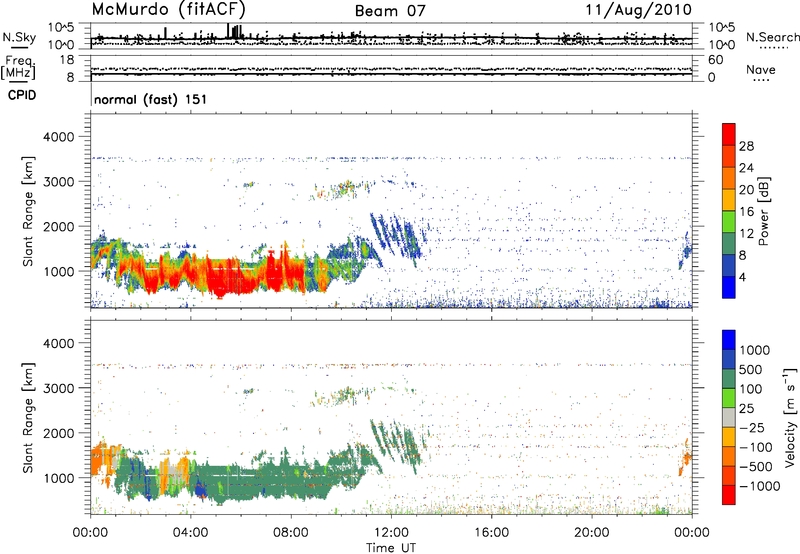Click the red bottom segment of velocity colorbar
Viewport: 800px width, 554px height.
[x=729, y=495]
